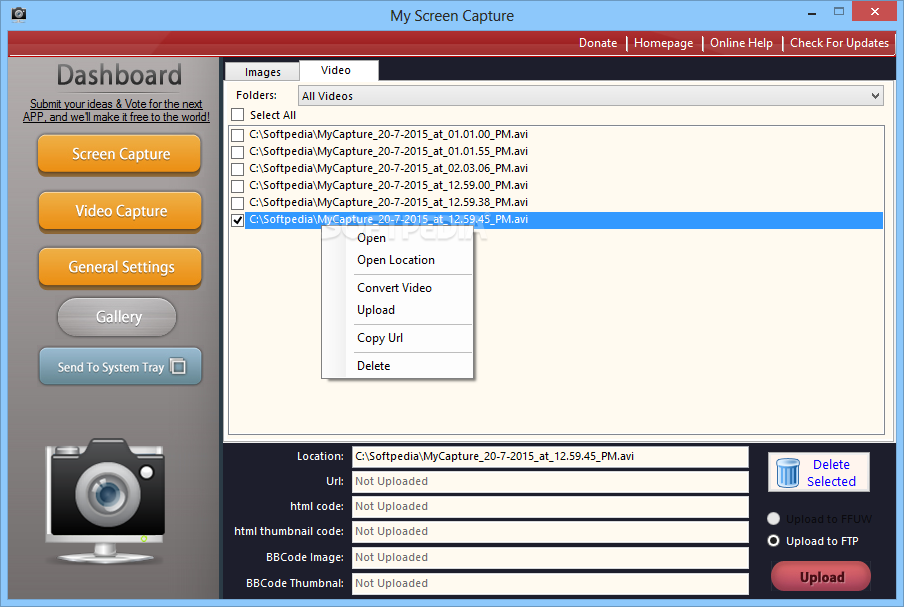Click the Location input field
This screenshot has width=904, height=607.
pos(550,457)
